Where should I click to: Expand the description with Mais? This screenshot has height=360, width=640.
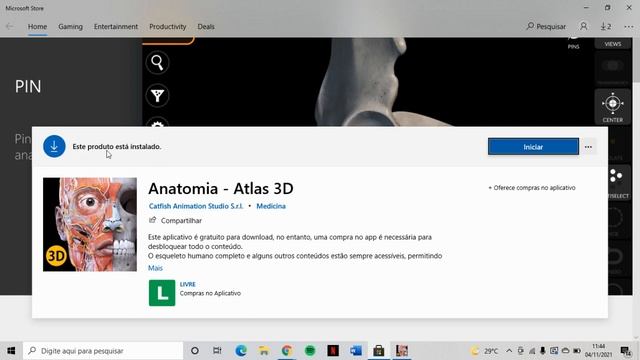155,268
